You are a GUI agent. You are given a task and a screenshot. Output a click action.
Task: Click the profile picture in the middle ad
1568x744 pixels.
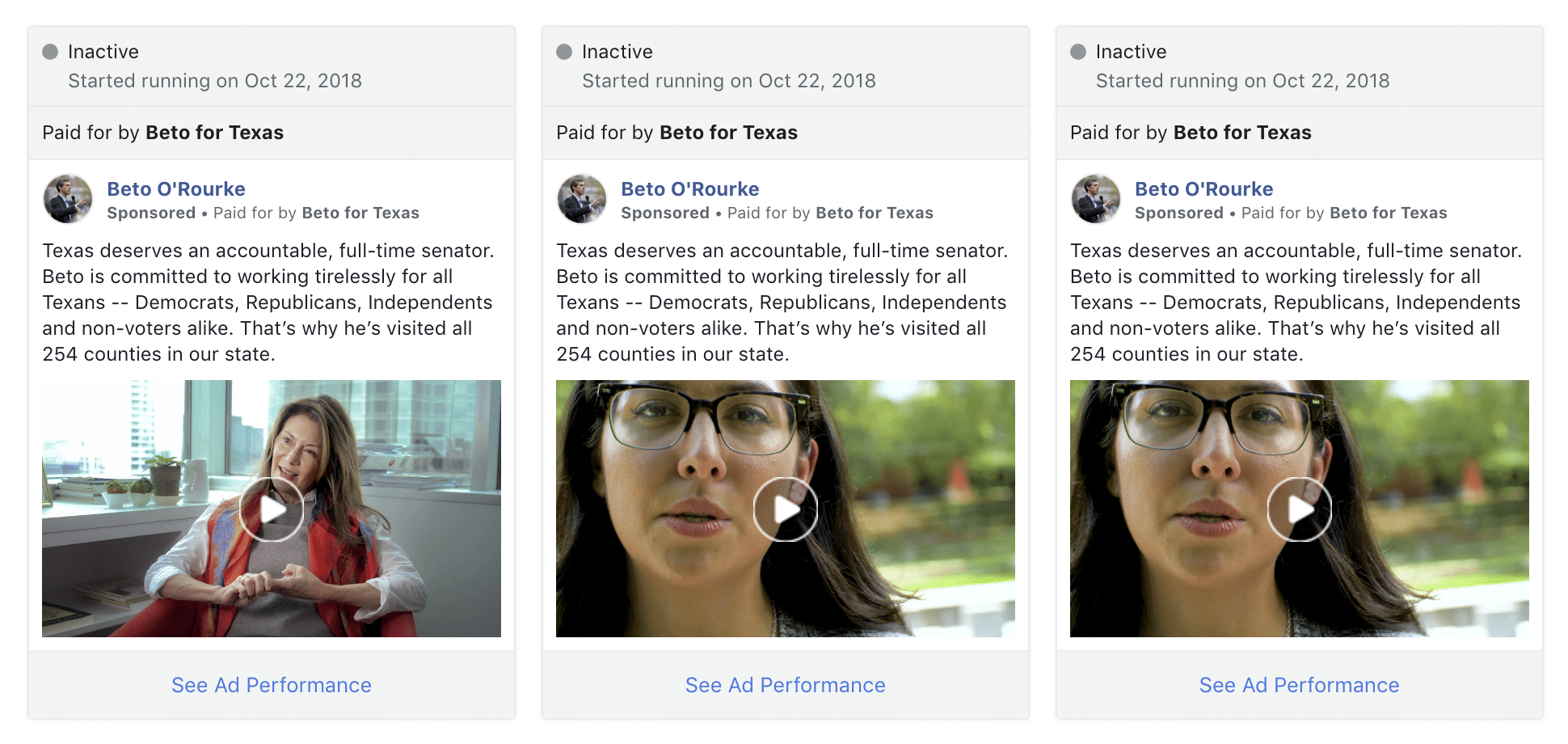tap(582, 199)
